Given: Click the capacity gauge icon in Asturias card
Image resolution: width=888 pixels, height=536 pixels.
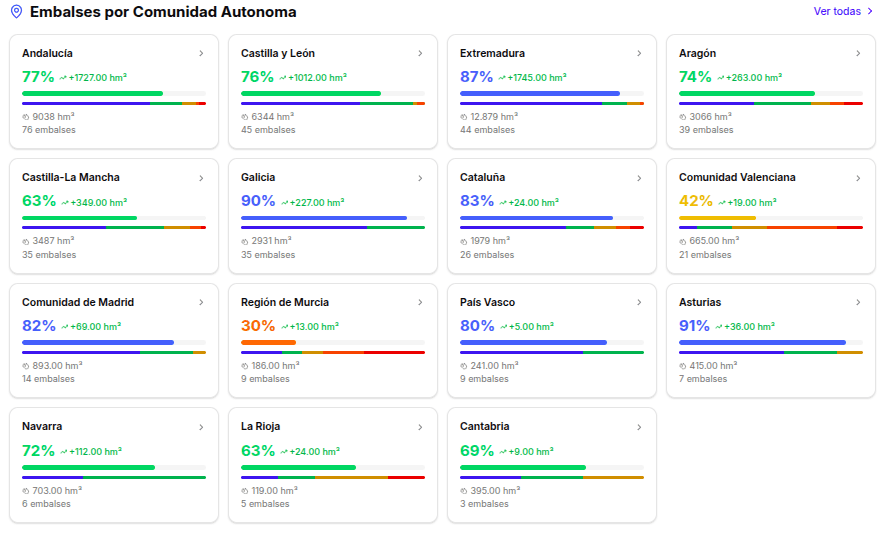Looking at the screenshot, I should click(x=683, y=366).
